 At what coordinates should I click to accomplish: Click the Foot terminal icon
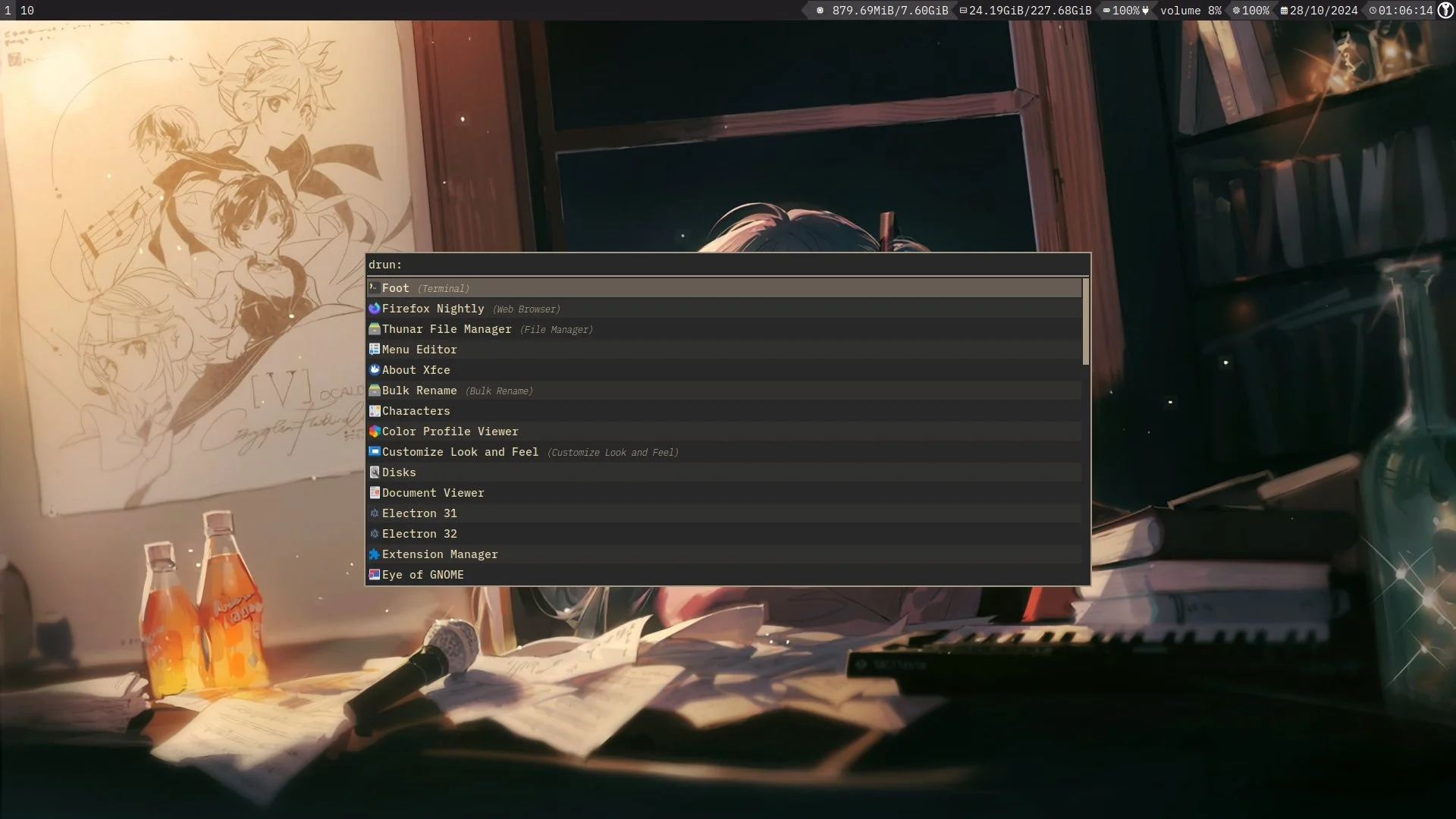point(374,288)
